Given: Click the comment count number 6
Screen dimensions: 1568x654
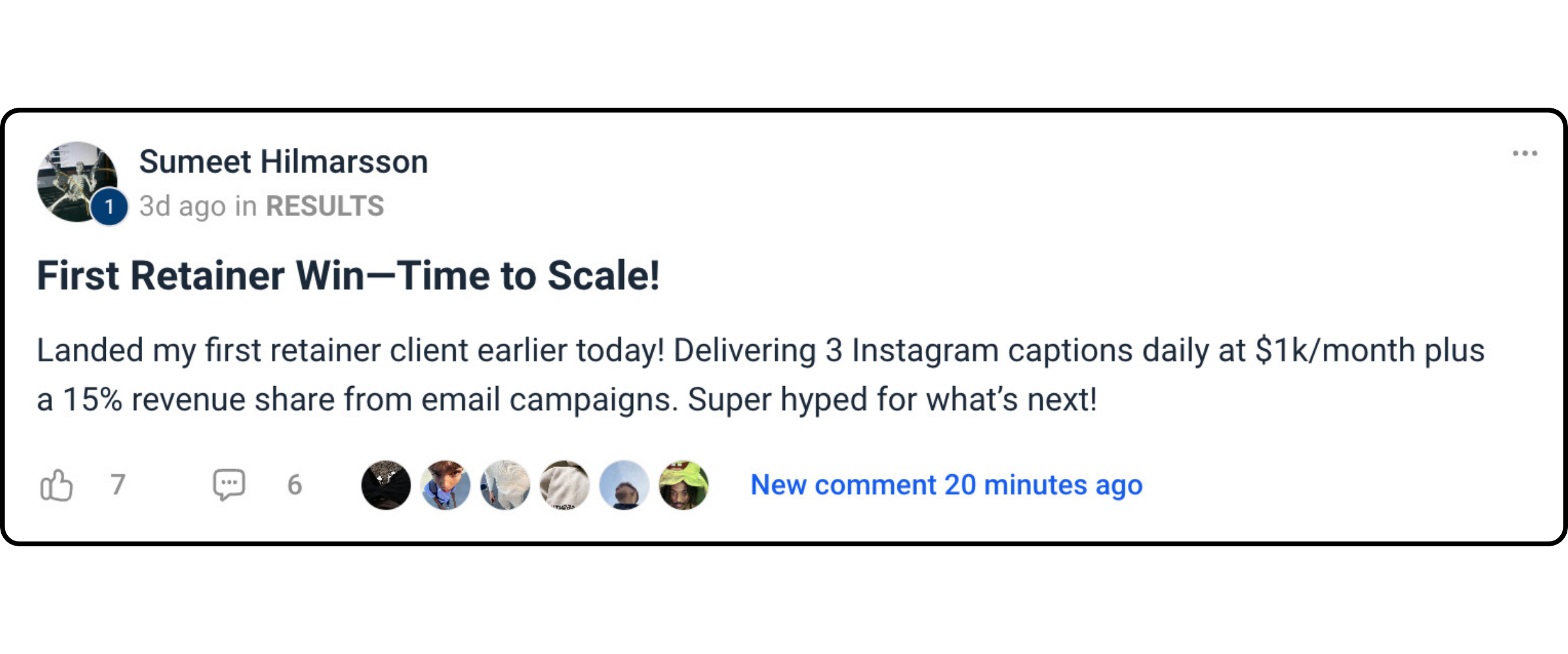Looking at the screenshot, I should pos(295,485).
